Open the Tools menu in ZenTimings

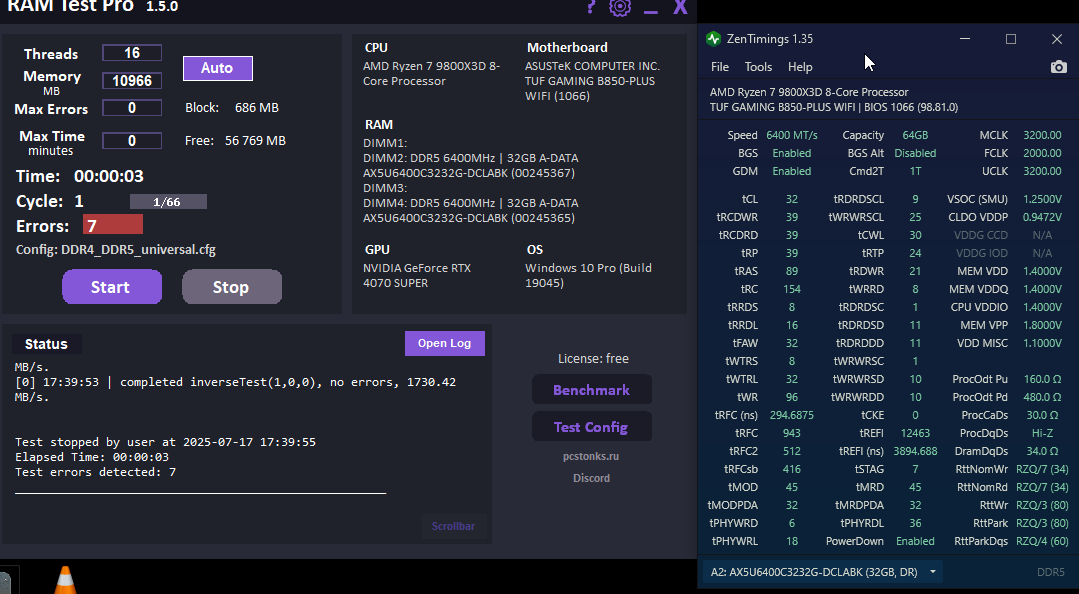(x=758, y=67)
